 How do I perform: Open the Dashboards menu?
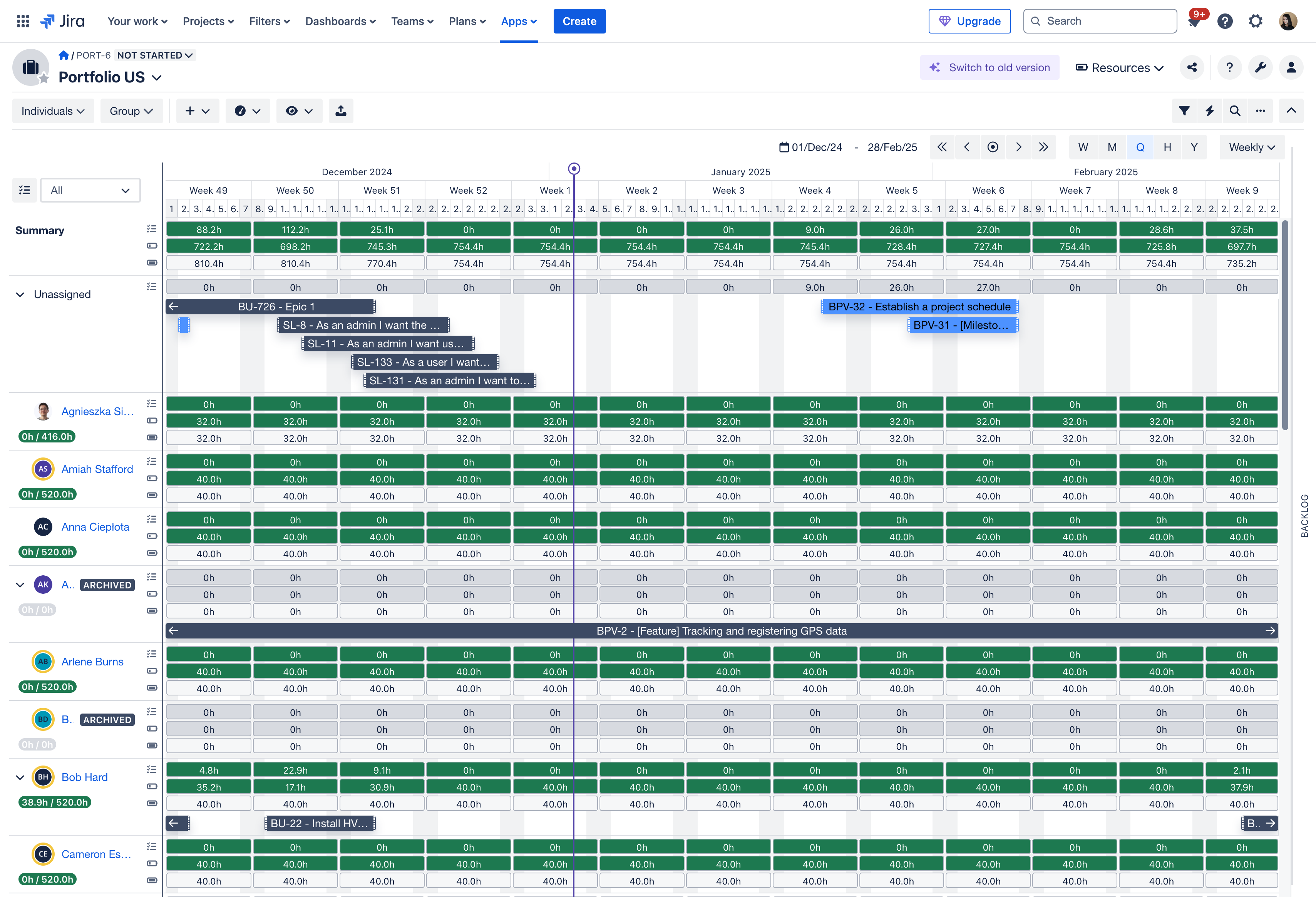340,21
